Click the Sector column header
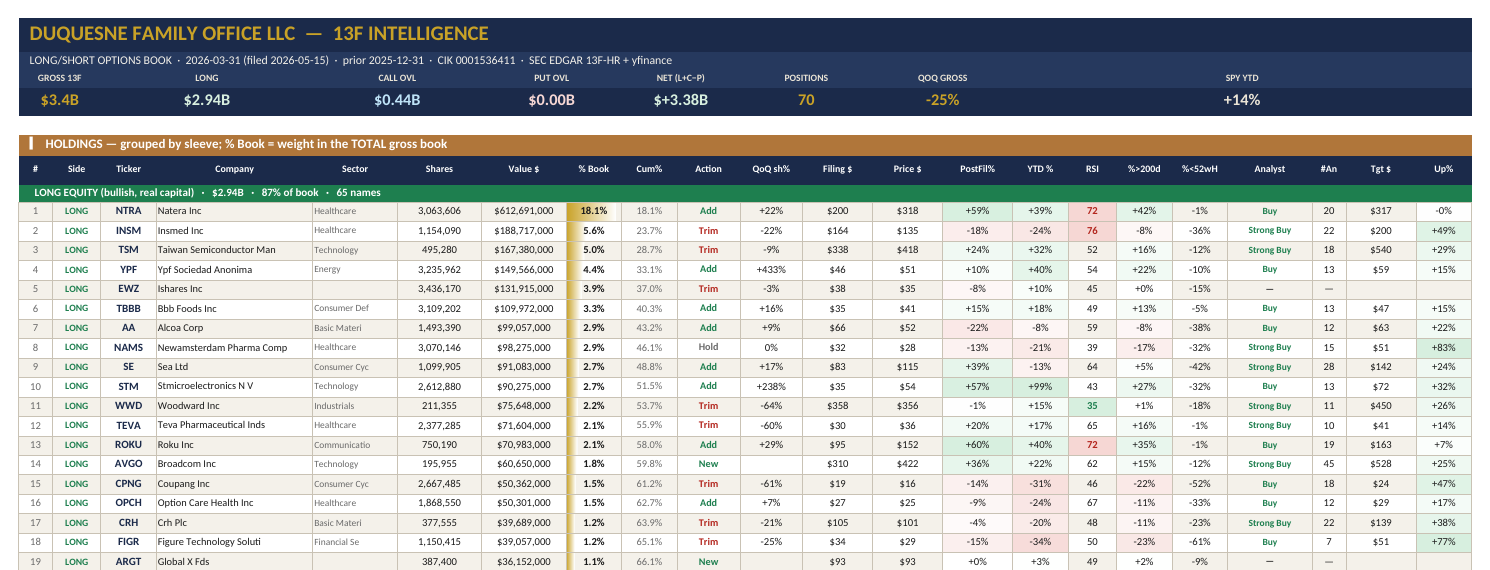 [x=354, y=169]
